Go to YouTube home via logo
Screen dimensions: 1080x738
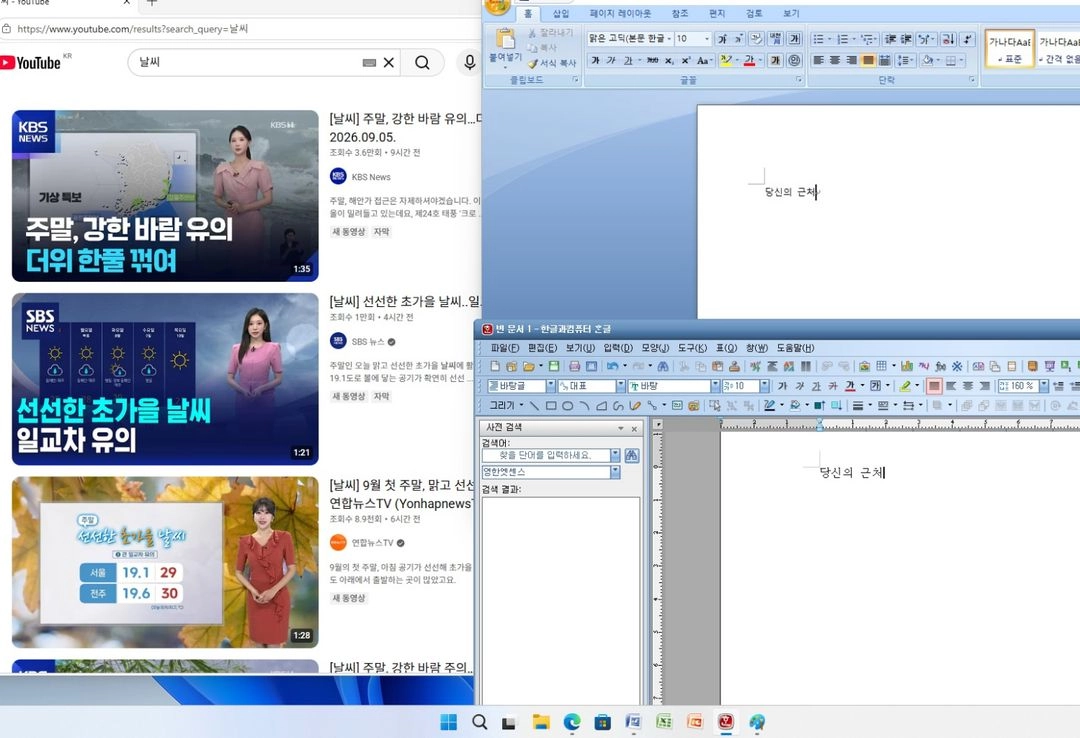[x=32, y=63]
